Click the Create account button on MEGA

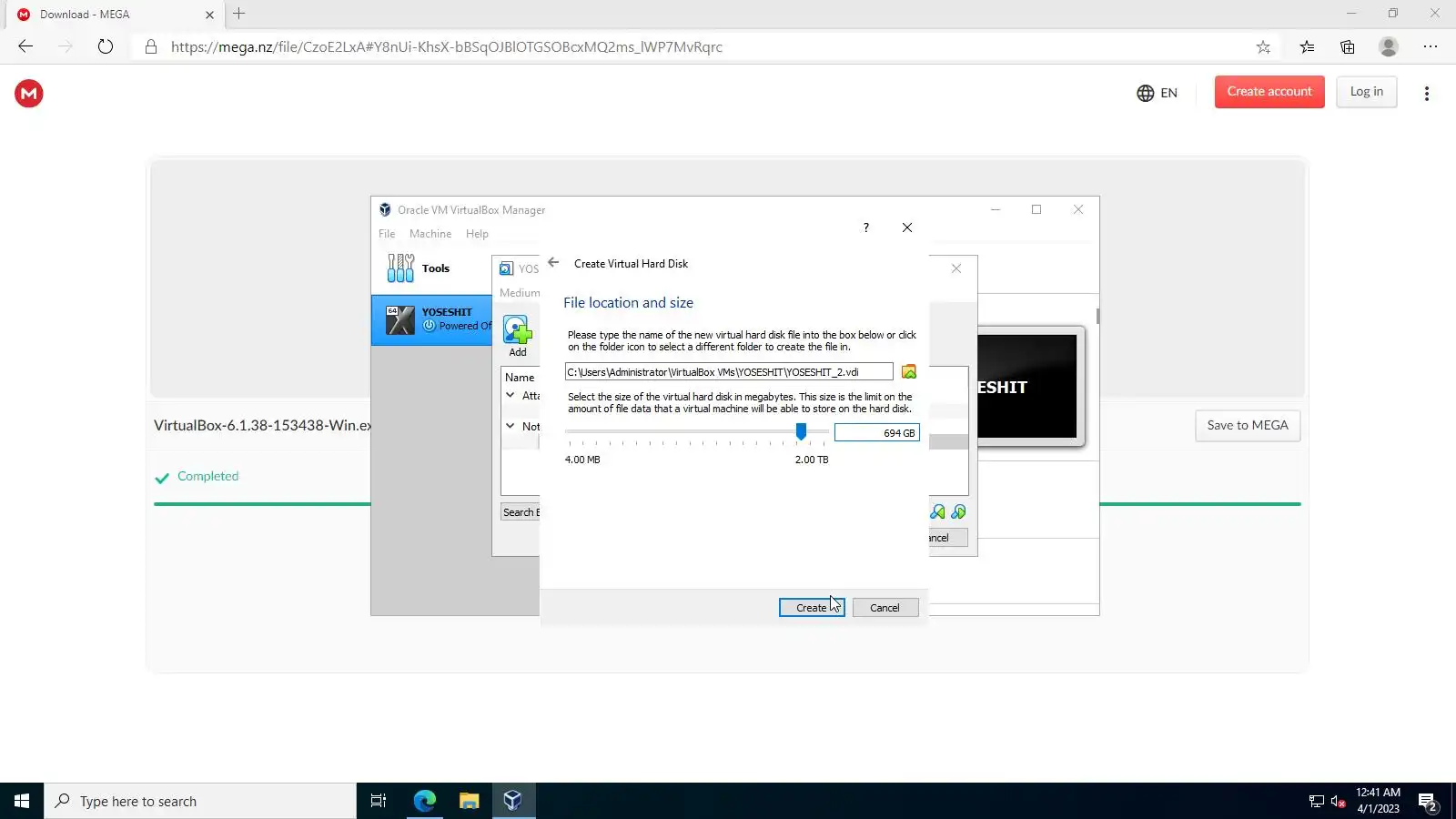coord(1269,92)
